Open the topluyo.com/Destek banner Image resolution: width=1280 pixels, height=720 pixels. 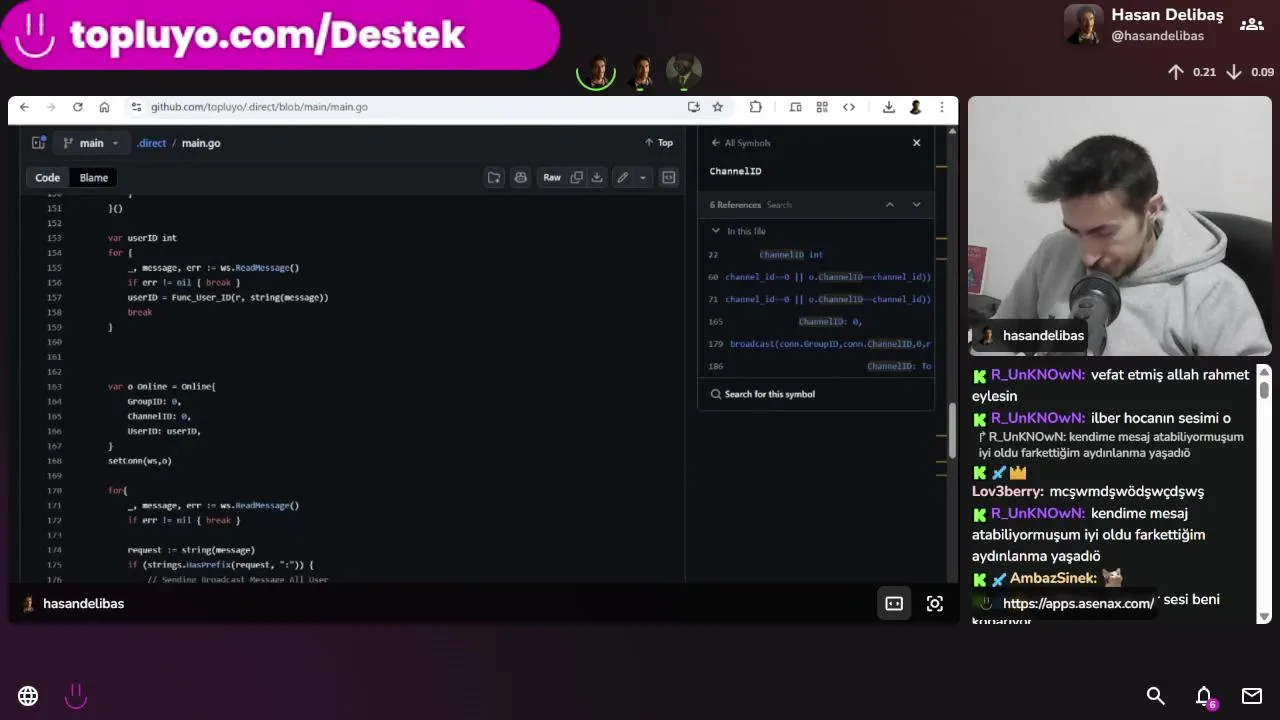coord(280,35)
